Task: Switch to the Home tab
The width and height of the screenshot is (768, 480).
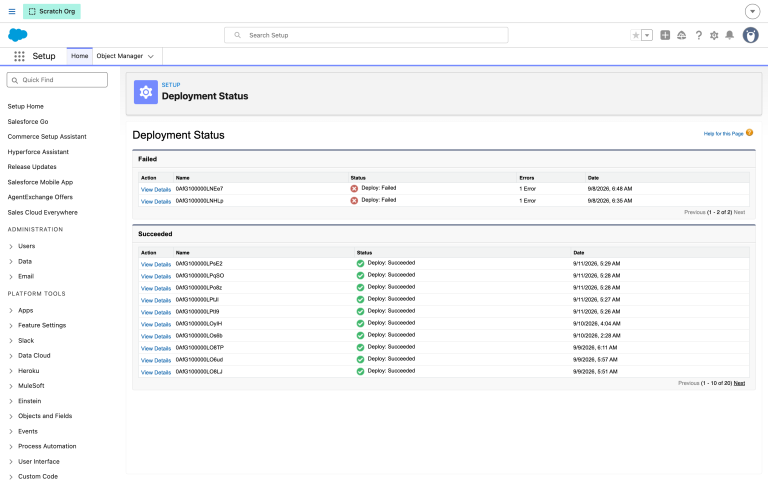Action: [79, 56]
